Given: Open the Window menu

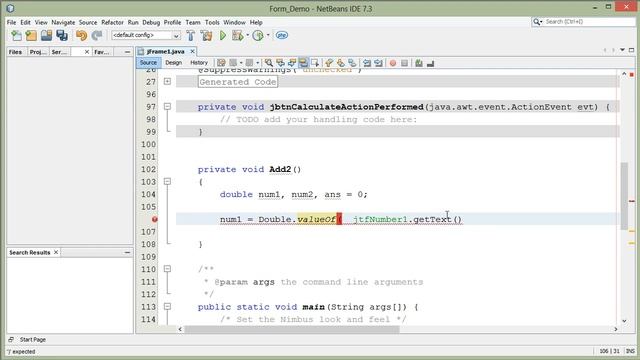Looking at the screenshot, I should (234, 22).
